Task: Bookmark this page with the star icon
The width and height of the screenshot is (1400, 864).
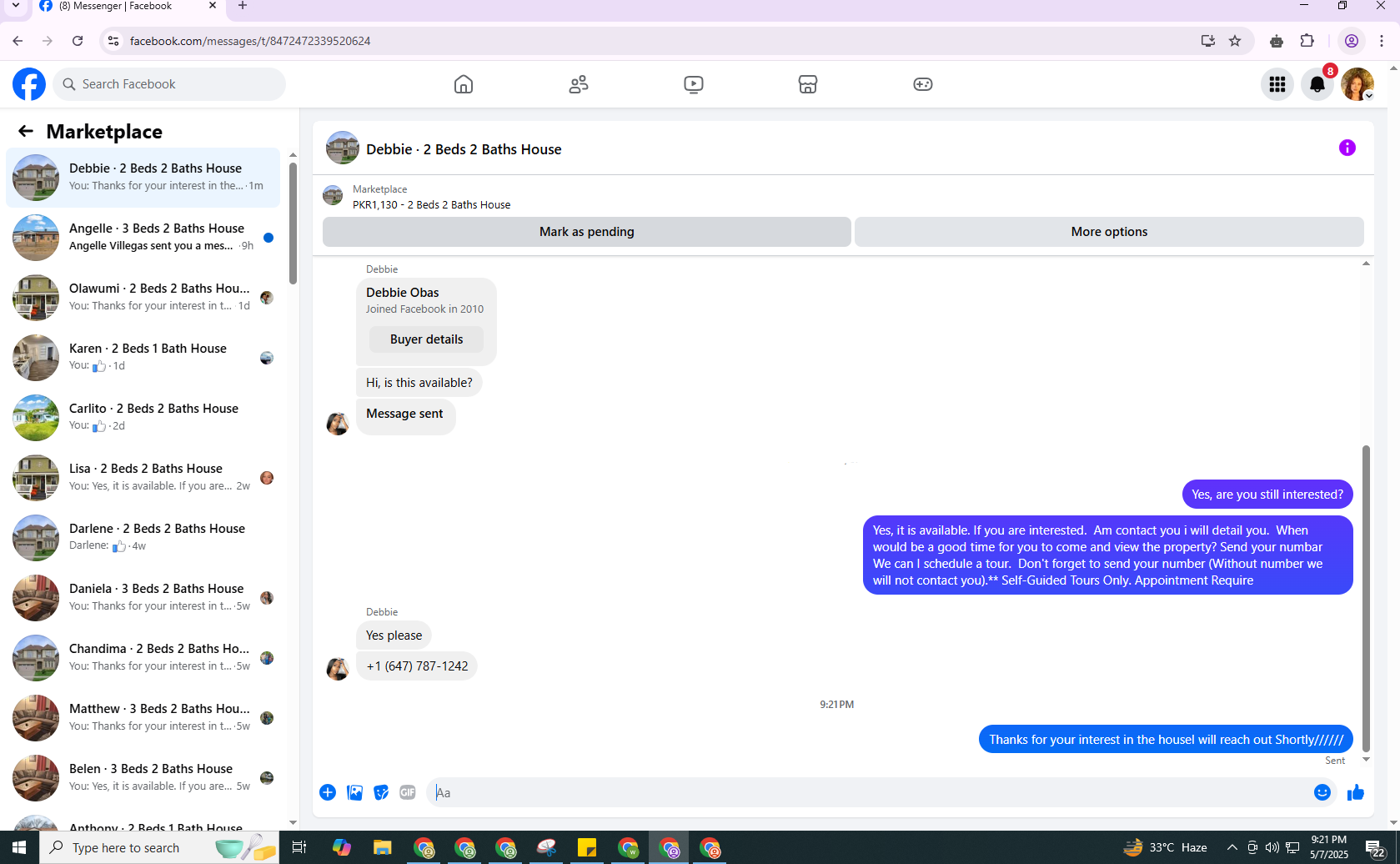Action: click(x=1235, y=41)
